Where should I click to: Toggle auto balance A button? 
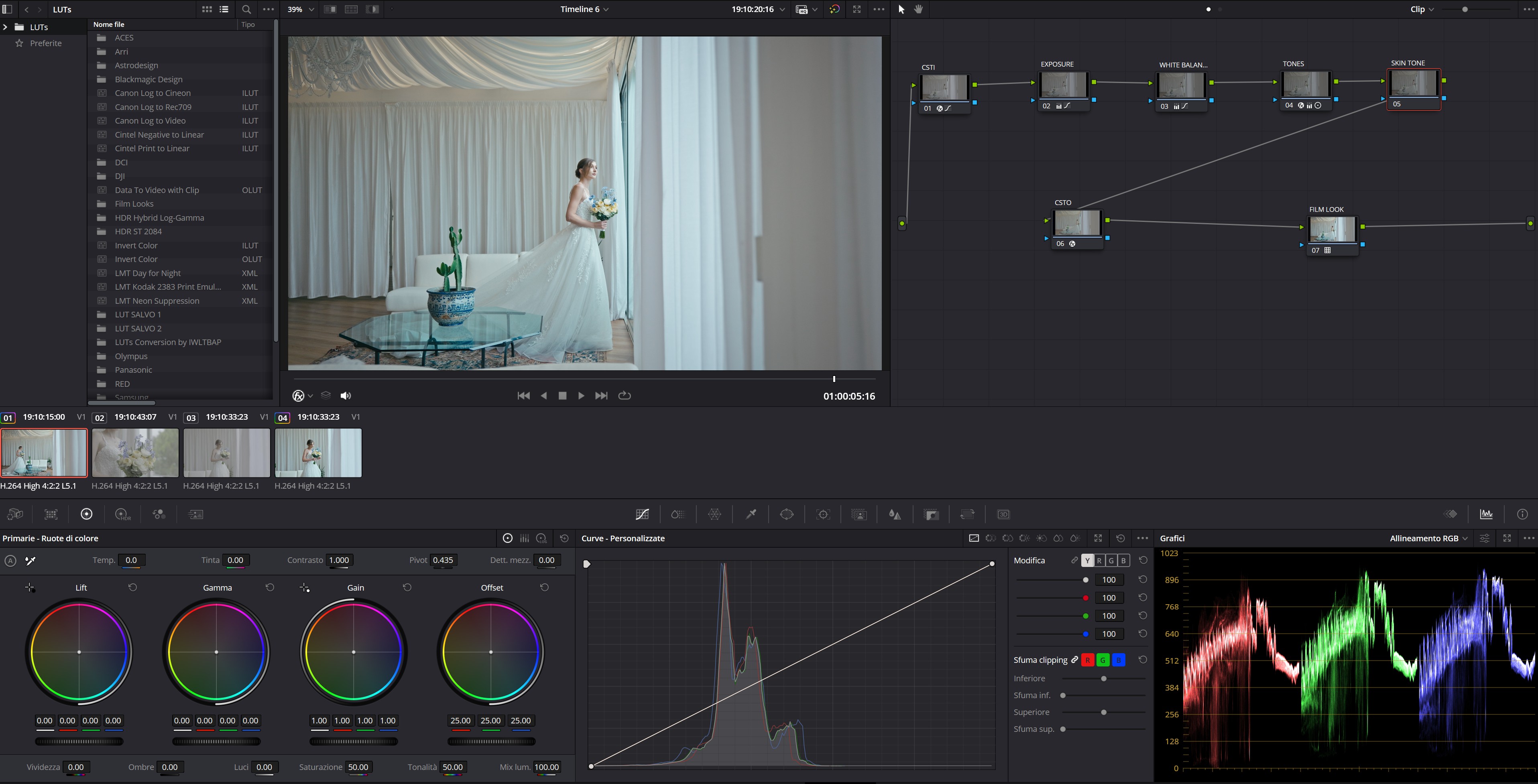[10, 561]
